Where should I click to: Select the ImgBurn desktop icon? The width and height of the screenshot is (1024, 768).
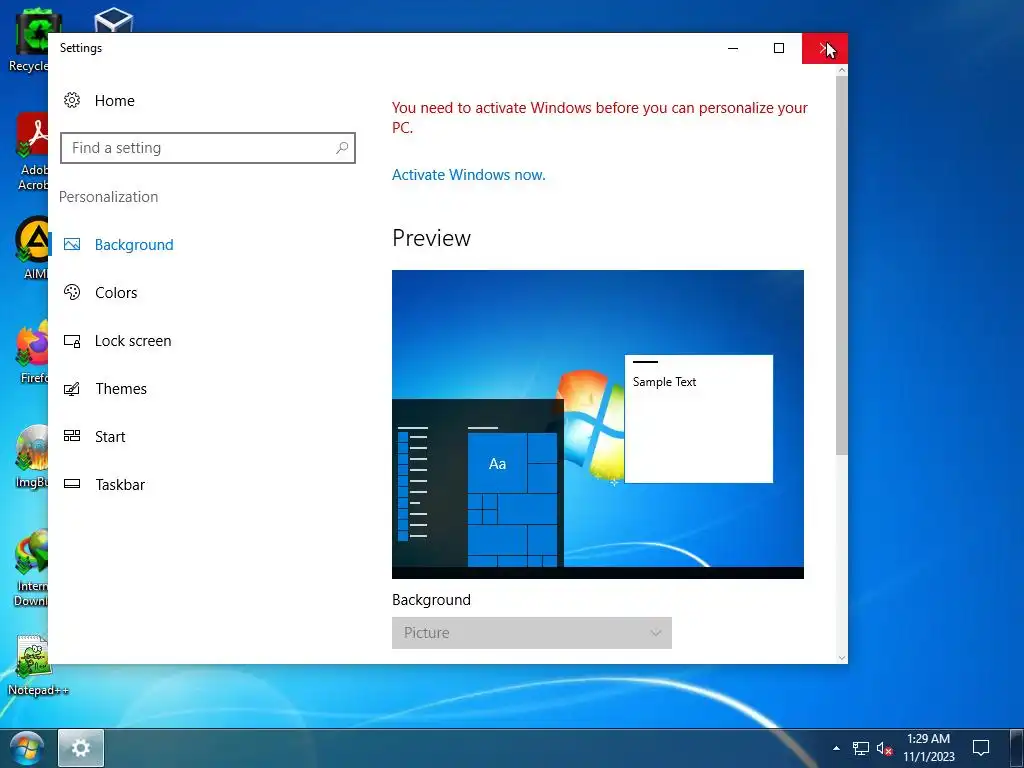pyautogui.click(x=33, y=457)
